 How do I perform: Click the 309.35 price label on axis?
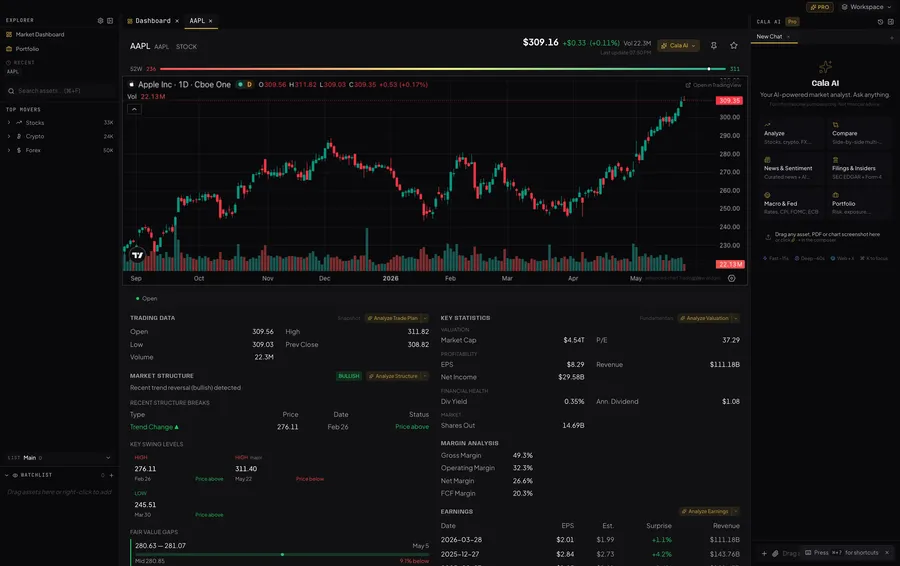[729, 100]
